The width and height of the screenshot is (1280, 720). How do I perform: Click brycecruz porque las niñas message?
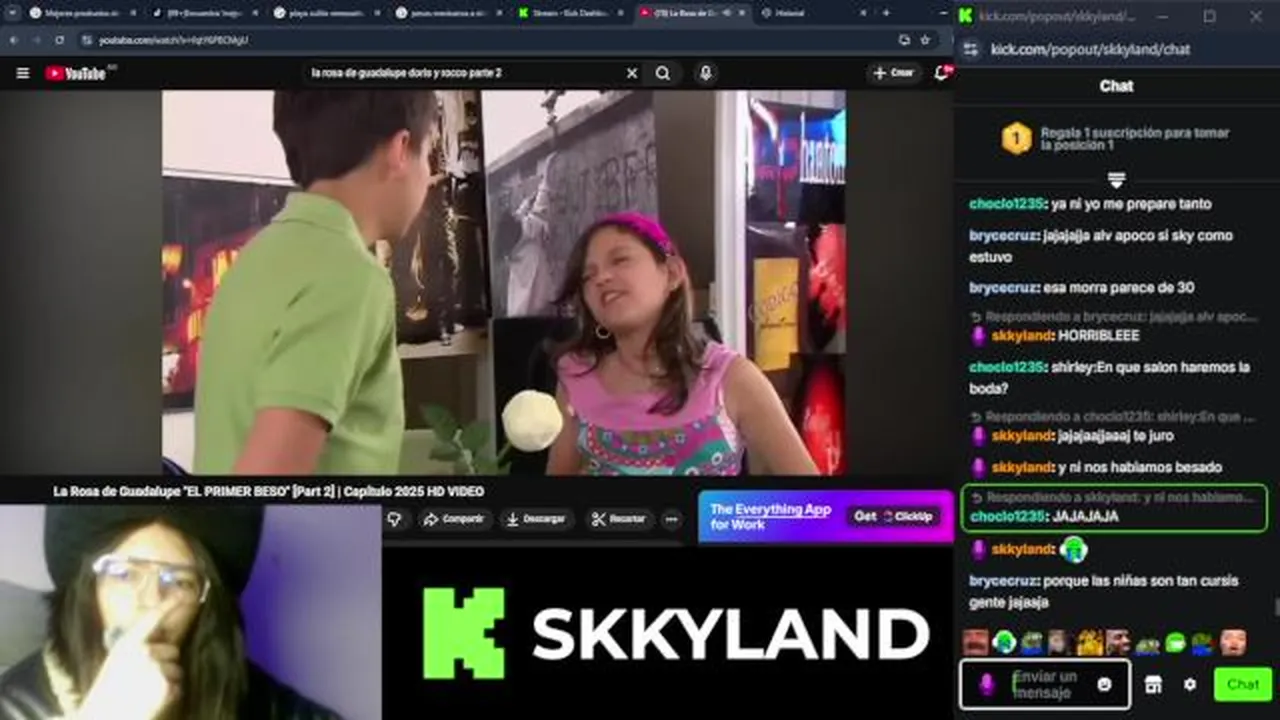[x=1104, y=591]
